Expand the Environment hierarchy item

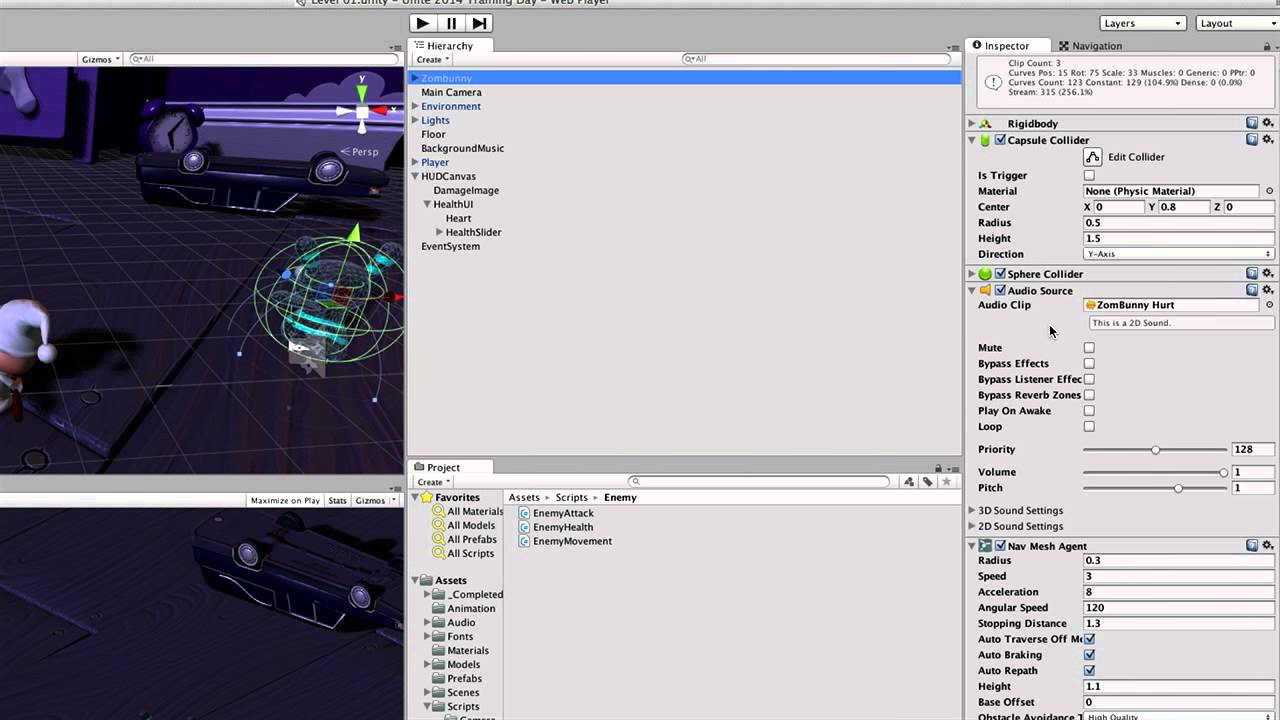tap(415, 106)
